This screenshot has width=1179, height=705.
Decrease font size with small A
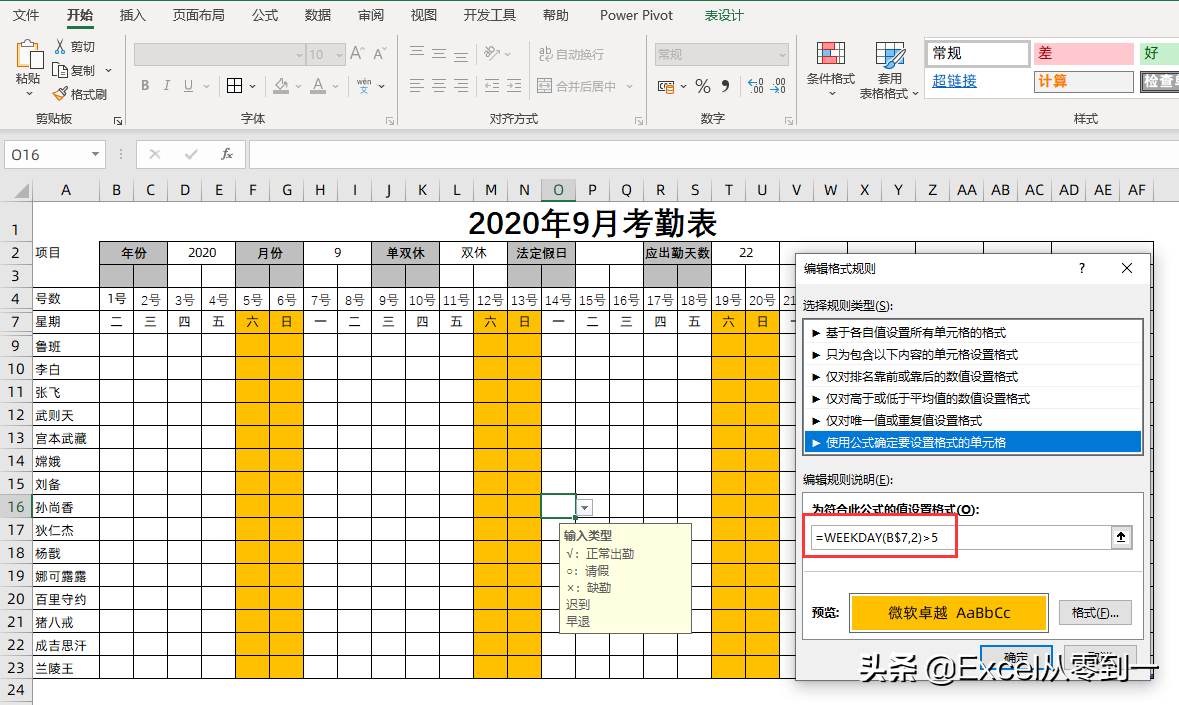tap(380, 53)
